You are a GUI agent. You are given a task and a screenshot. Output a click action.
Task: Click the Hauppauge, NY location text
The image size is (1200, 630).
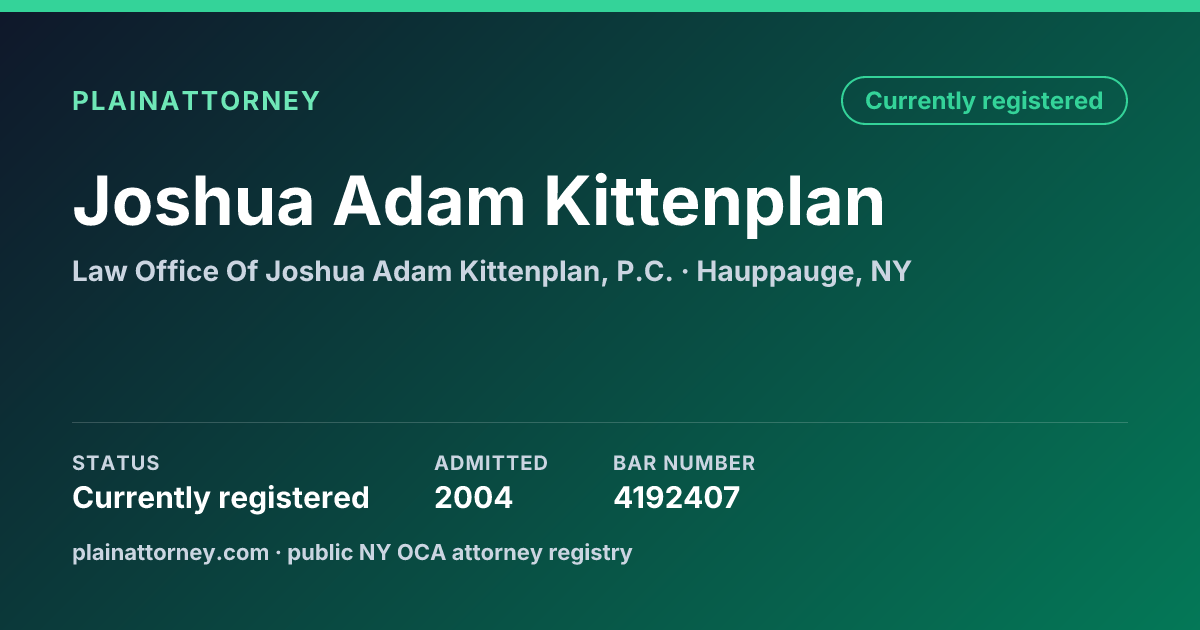[x=804, y=271]
